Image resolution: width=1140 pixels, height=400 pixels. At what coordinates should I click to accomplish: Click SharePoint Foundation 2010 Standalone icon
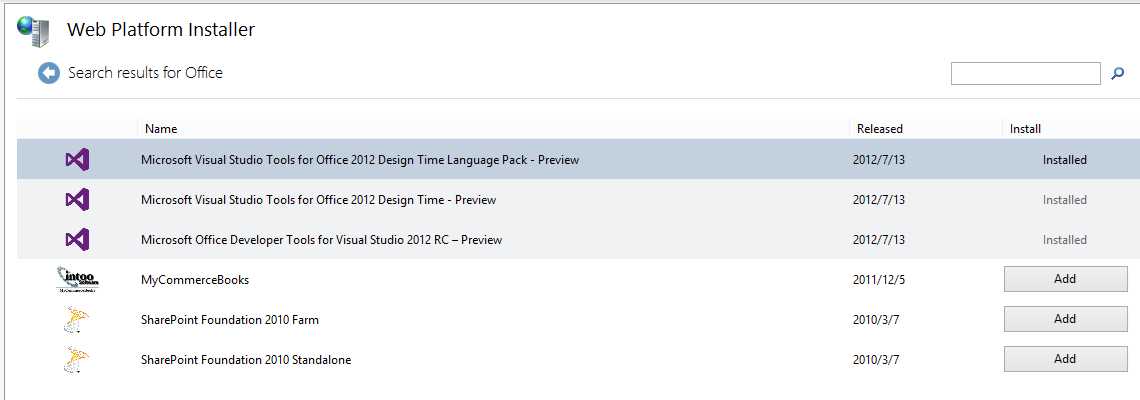(77, 359)
